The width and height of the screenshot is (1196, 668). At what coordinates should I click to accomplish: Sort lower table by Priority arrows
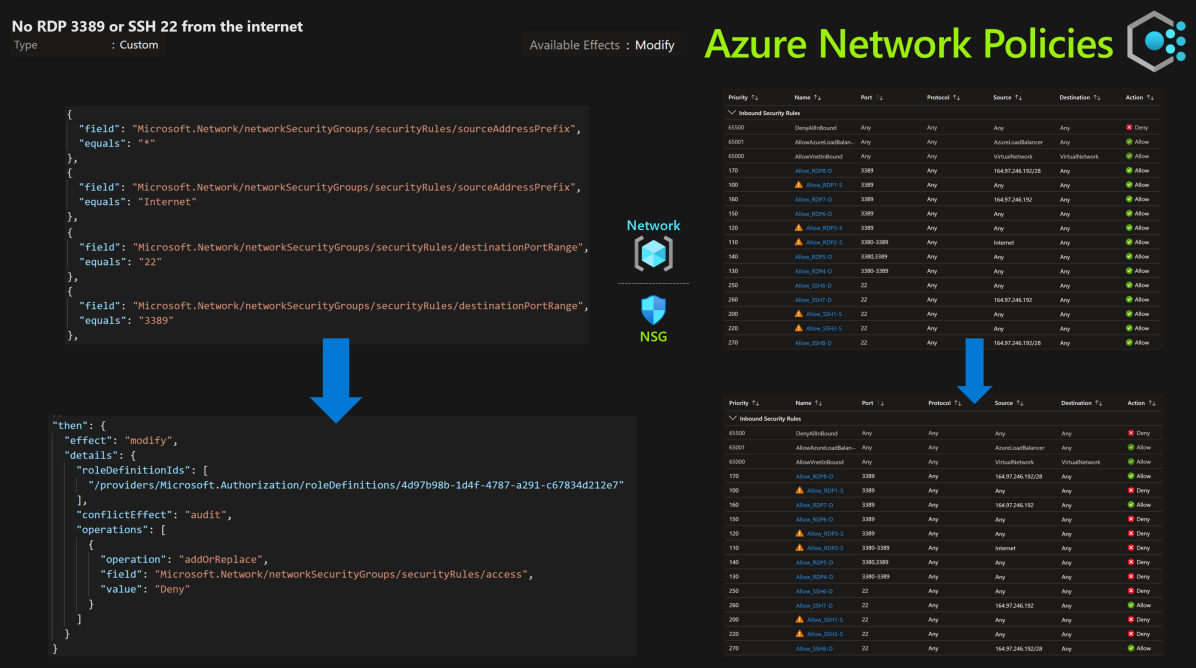755,403
